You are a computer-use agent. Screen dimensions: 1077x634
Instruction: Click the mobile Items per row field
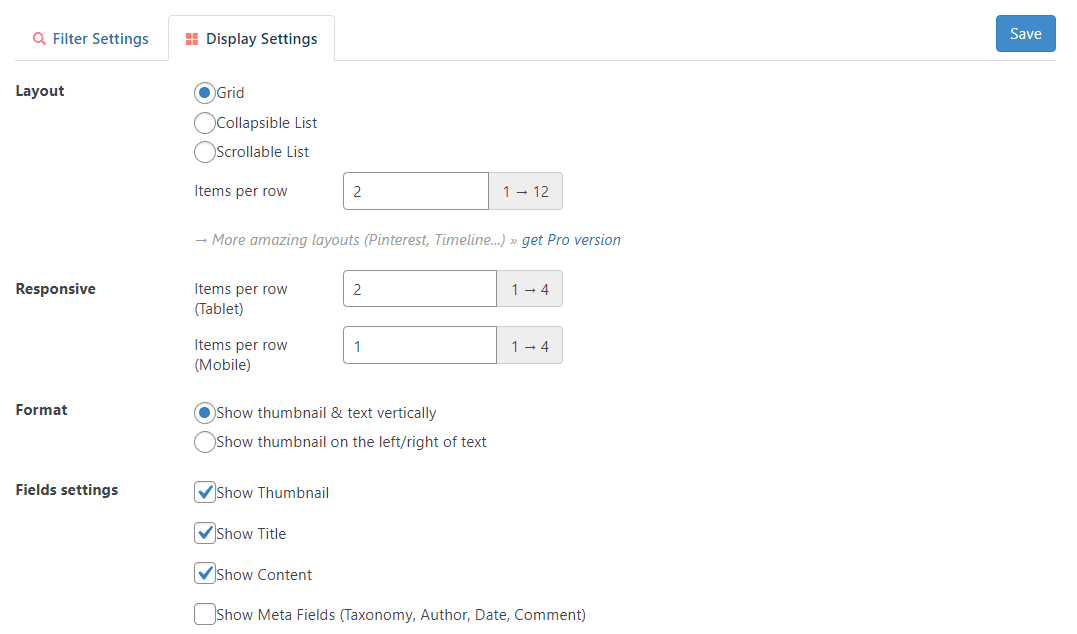click(419, 344)
